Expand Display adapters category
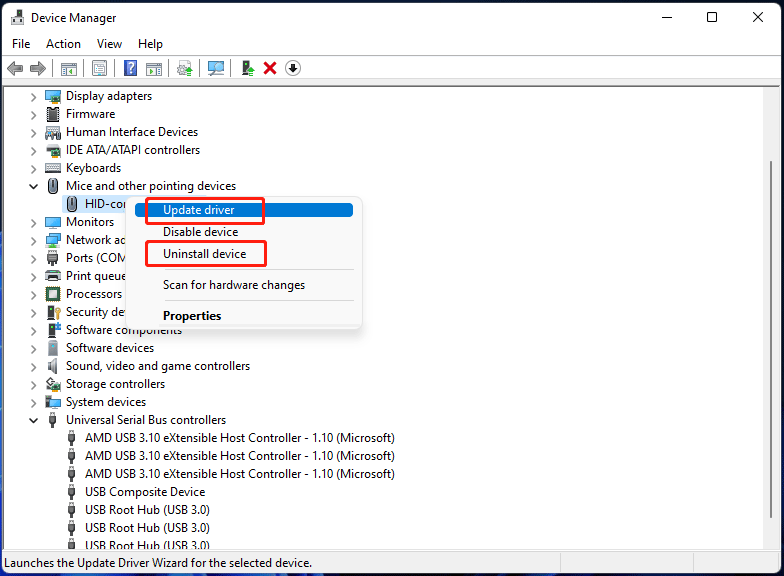Viewport: 784px width, 576px height. point(34,96)
